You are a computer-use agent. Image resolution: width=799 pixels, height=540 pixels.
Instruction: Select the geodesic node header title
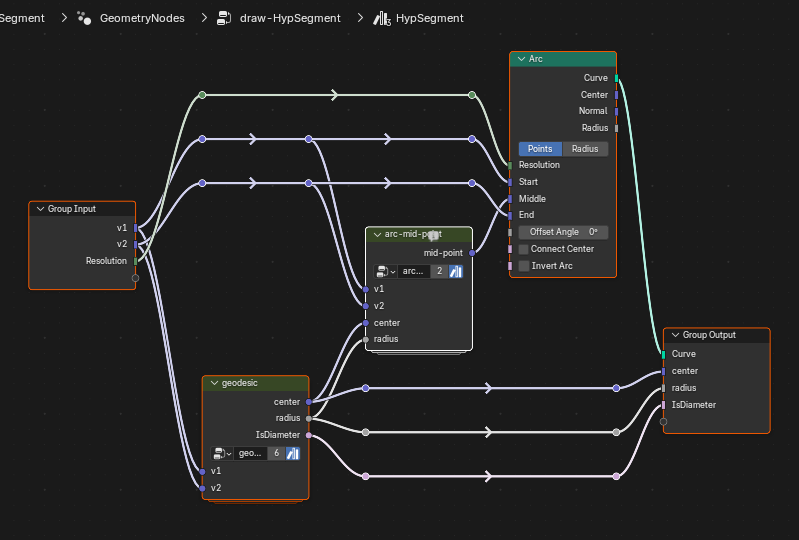[x=239, y=383]
